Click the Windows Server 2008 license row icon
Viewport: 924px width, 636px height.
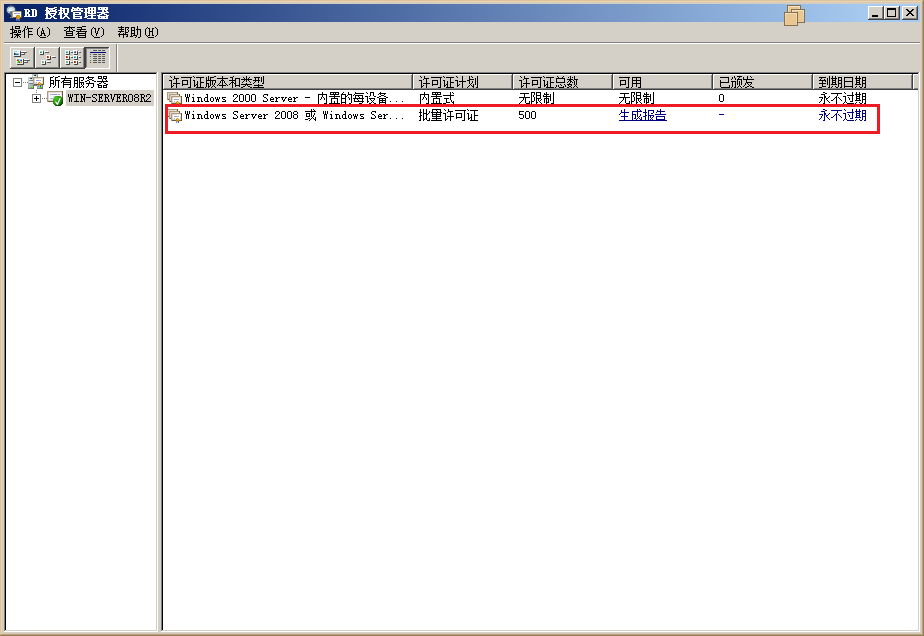[174, 116]
